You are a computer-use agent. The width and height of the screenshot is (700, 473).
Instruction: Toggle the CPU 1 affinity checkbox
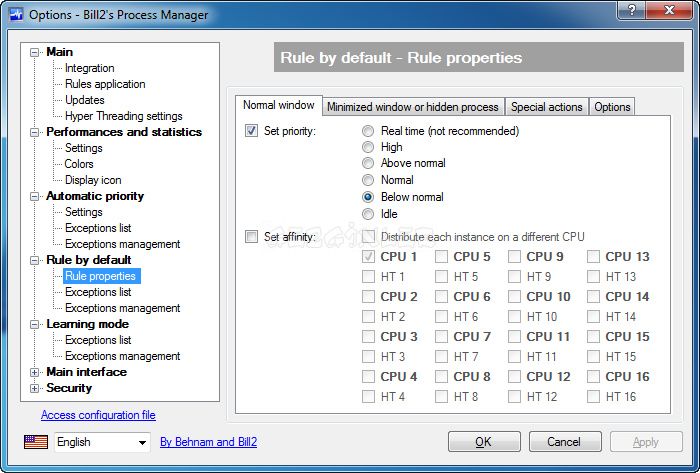tap(368, 257)
